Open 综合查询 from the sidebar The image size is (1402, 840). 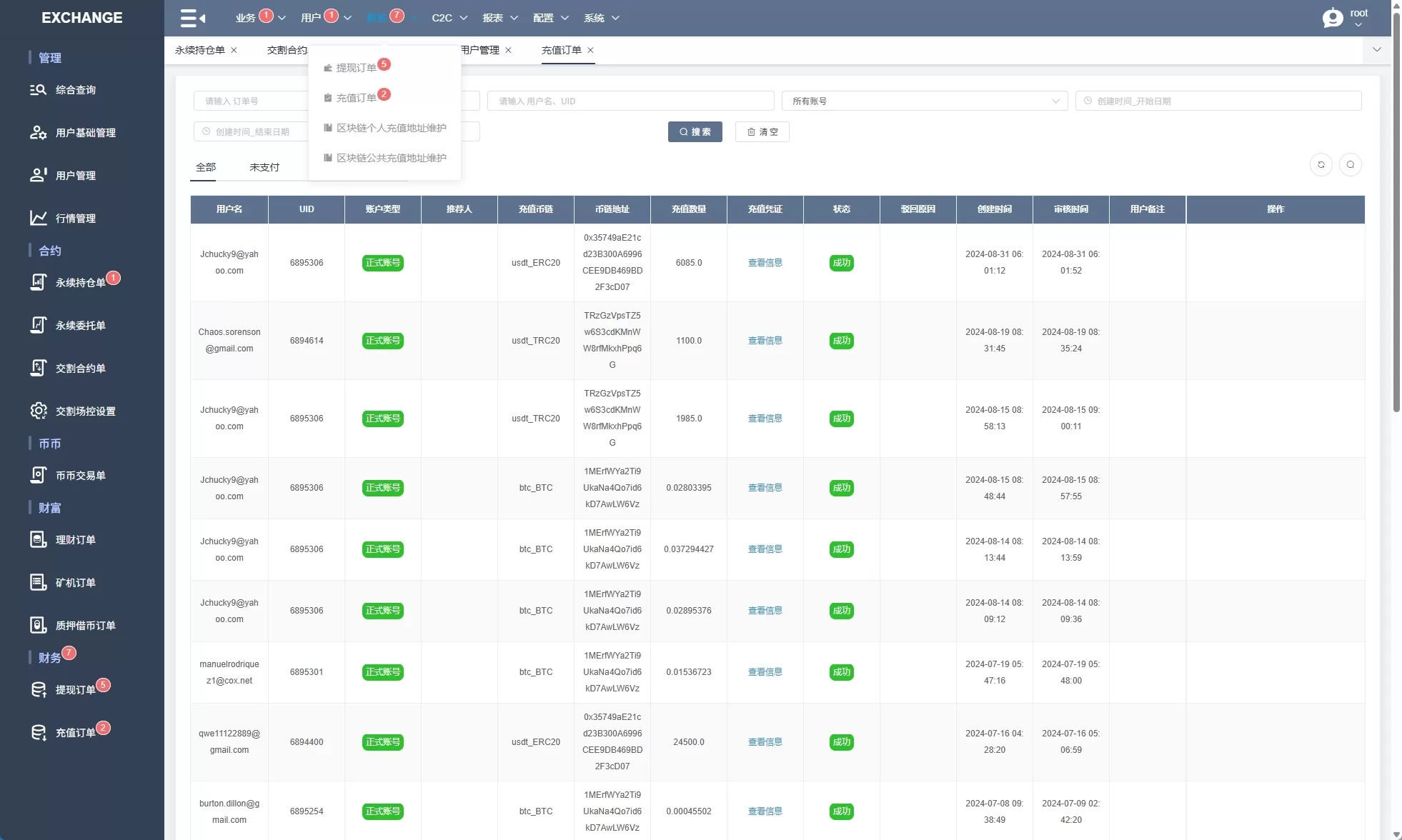[75, 90]
